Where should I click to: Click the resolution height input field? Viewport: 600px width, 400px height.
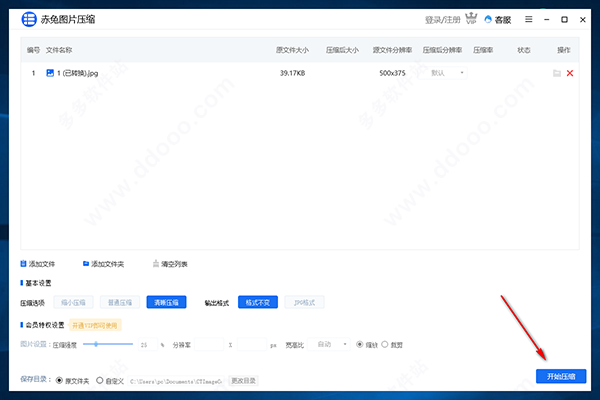click(252, 344)
